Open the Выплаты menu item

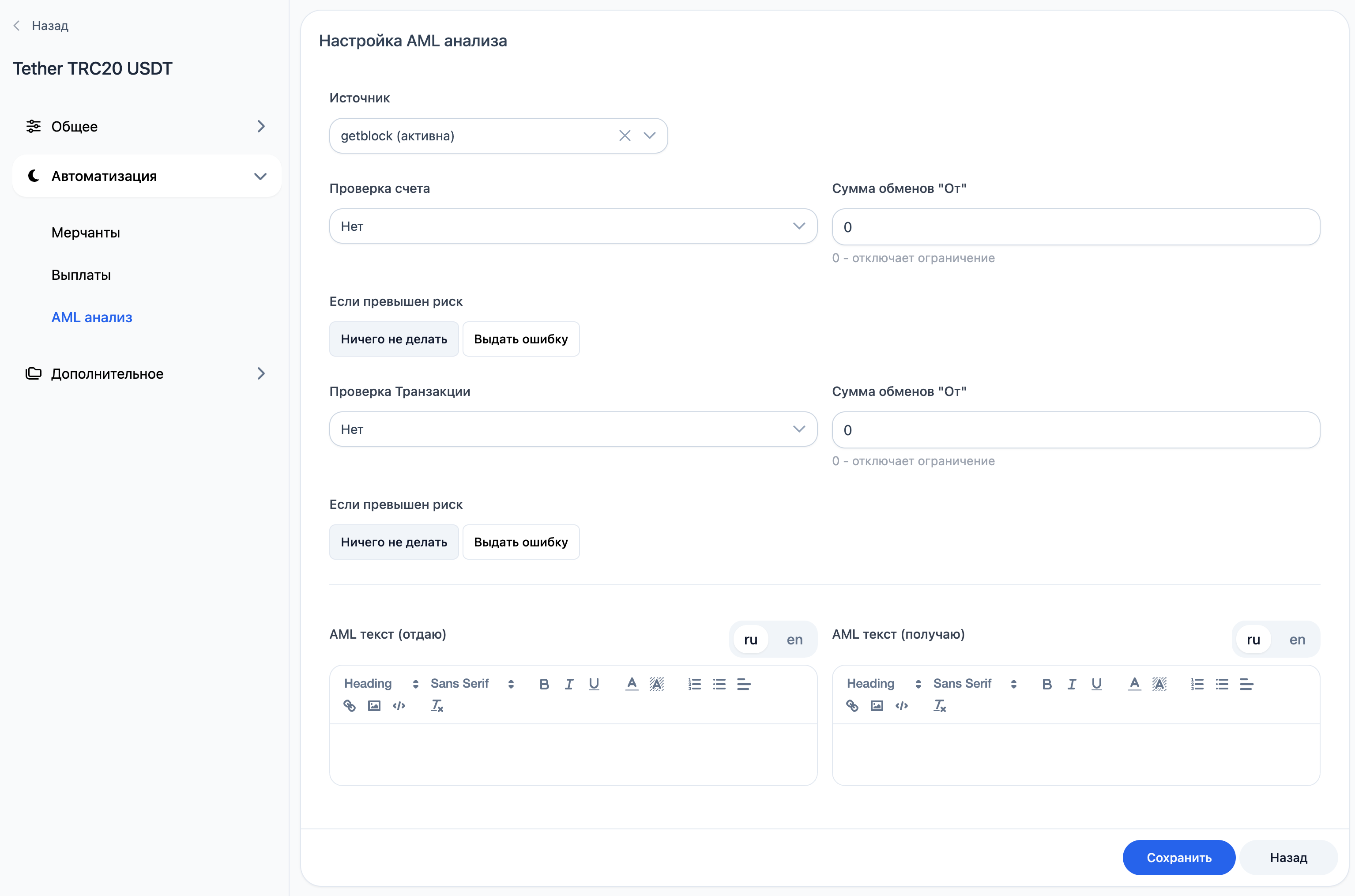pos(81,275)
